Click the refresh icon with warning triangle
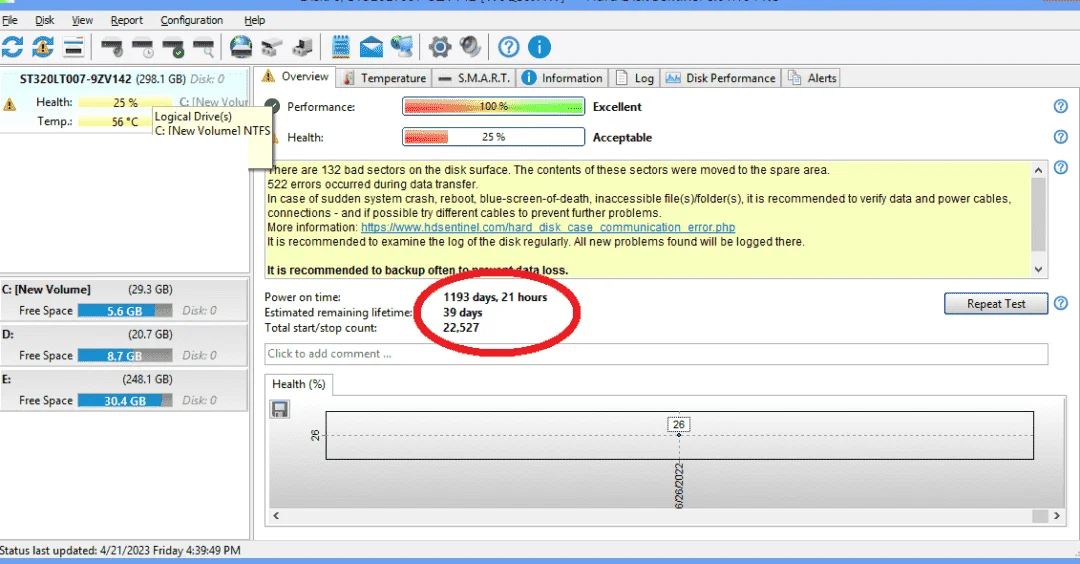Screen dimensions: 1080x564 click(x=43, y=47)
